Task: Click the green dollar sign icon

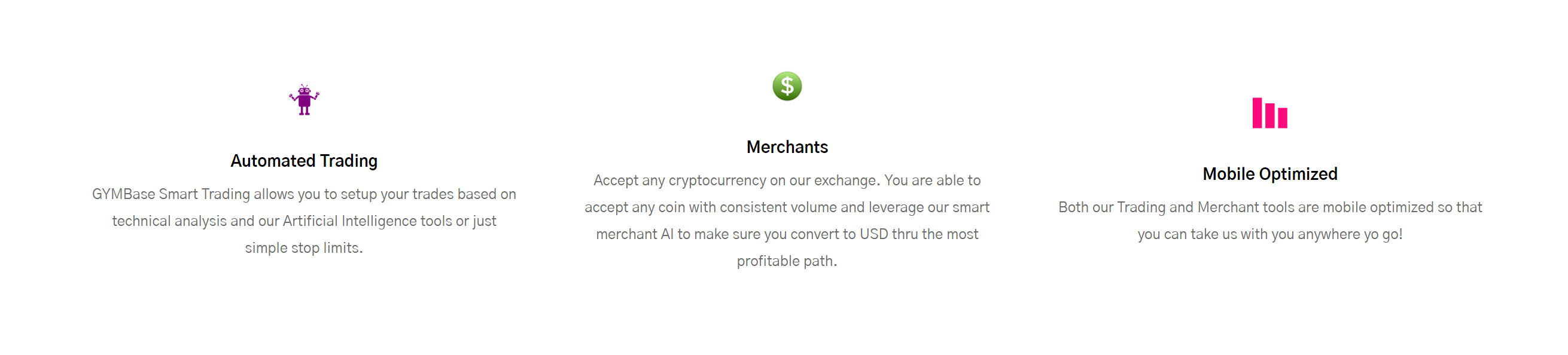Action: (x=787, y=86)
